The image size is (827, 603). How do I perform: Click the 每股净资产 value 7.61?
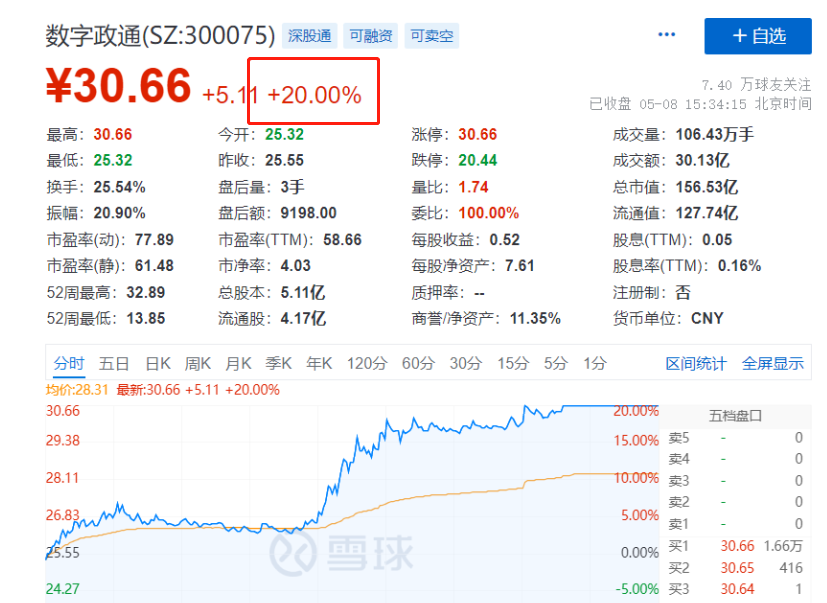point(520,266)
